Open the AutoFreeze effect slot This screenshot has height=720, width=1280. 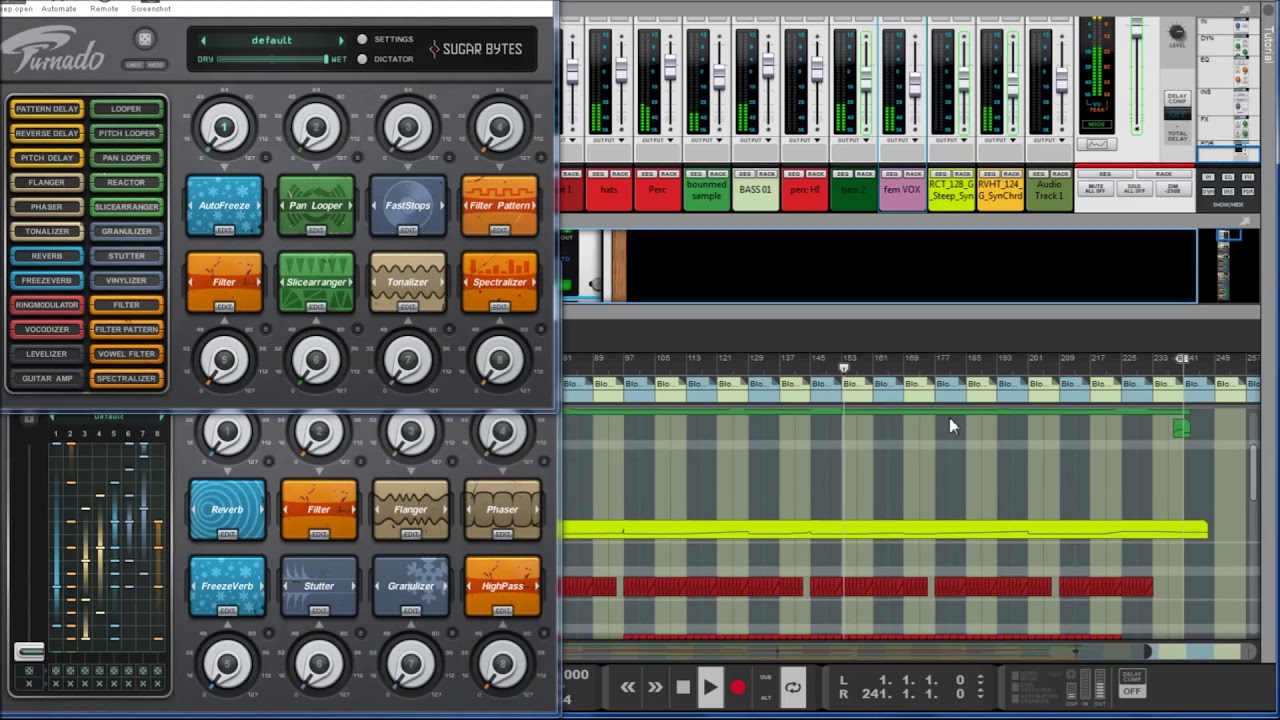click(224, 205)
